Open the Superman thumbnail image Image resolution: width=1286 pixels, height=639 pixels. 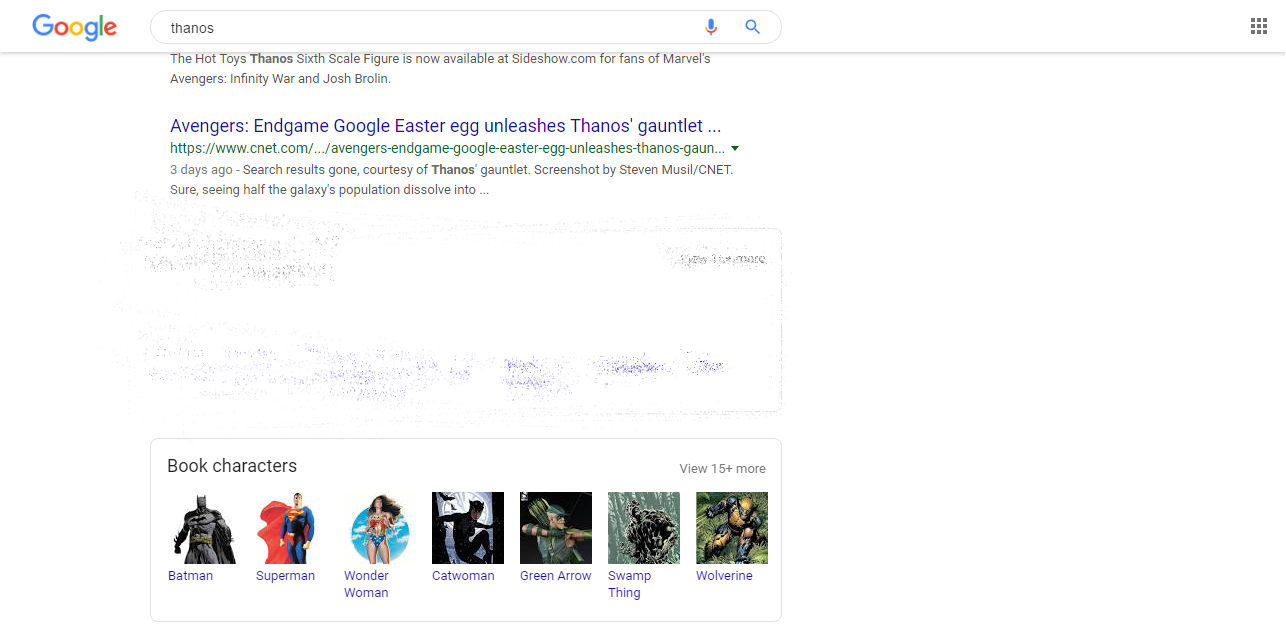292,528
